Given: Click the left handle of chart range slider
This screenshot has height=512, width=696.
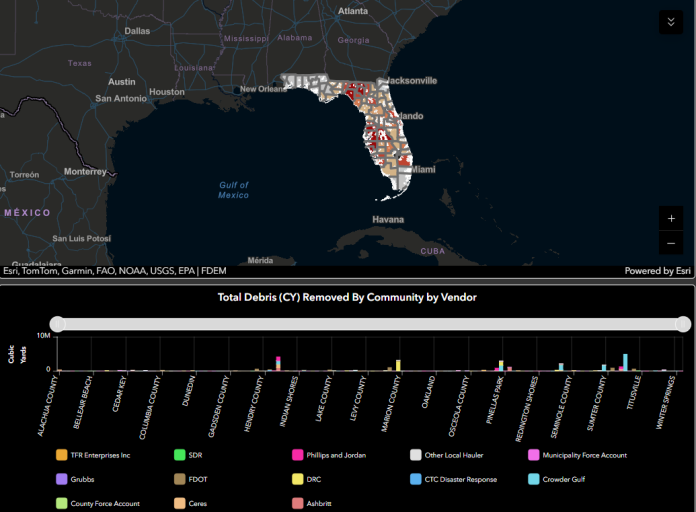Looking at the screenshot, I should tap(58, 324).
